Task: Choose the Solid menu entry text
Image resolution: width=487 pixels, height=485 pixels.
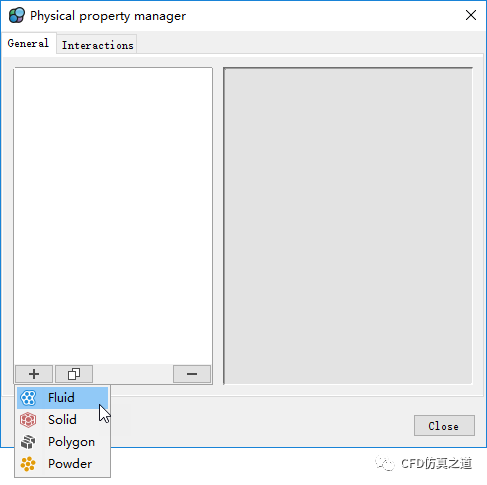Action: click(62, 420)
